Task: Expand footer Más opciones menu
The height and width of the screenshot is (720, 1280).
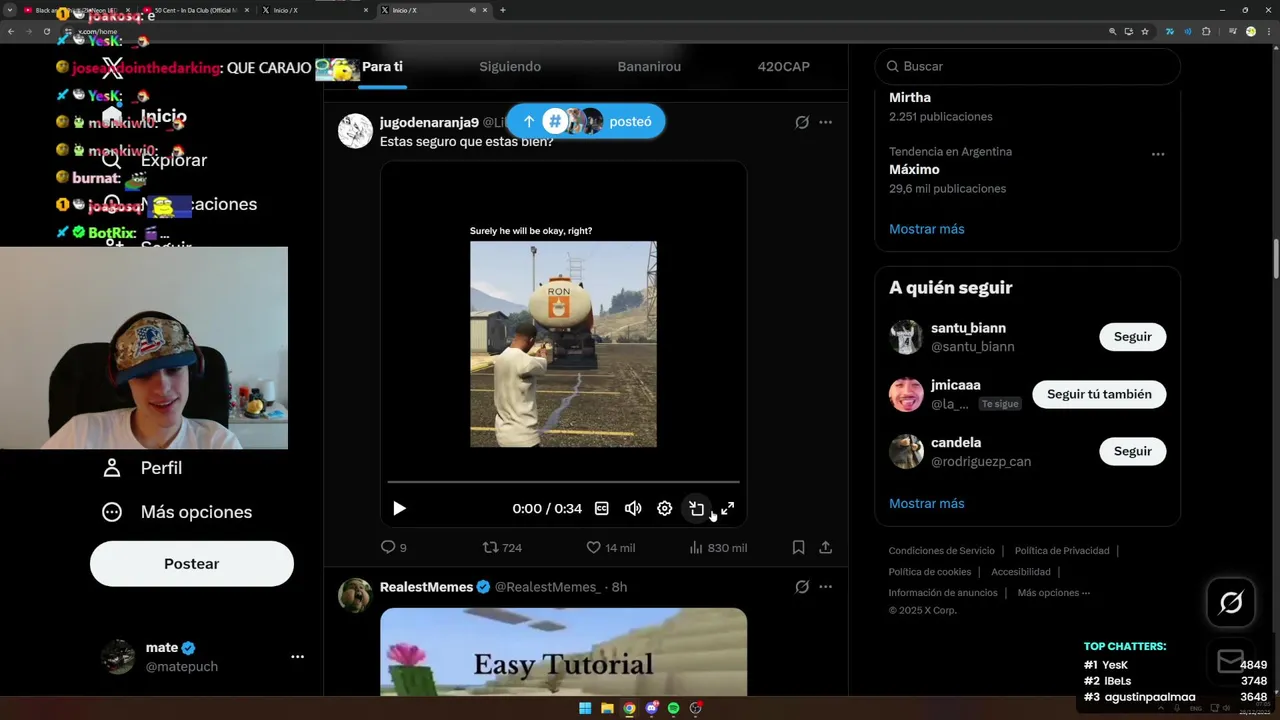Action: [x=1053, y=593]
